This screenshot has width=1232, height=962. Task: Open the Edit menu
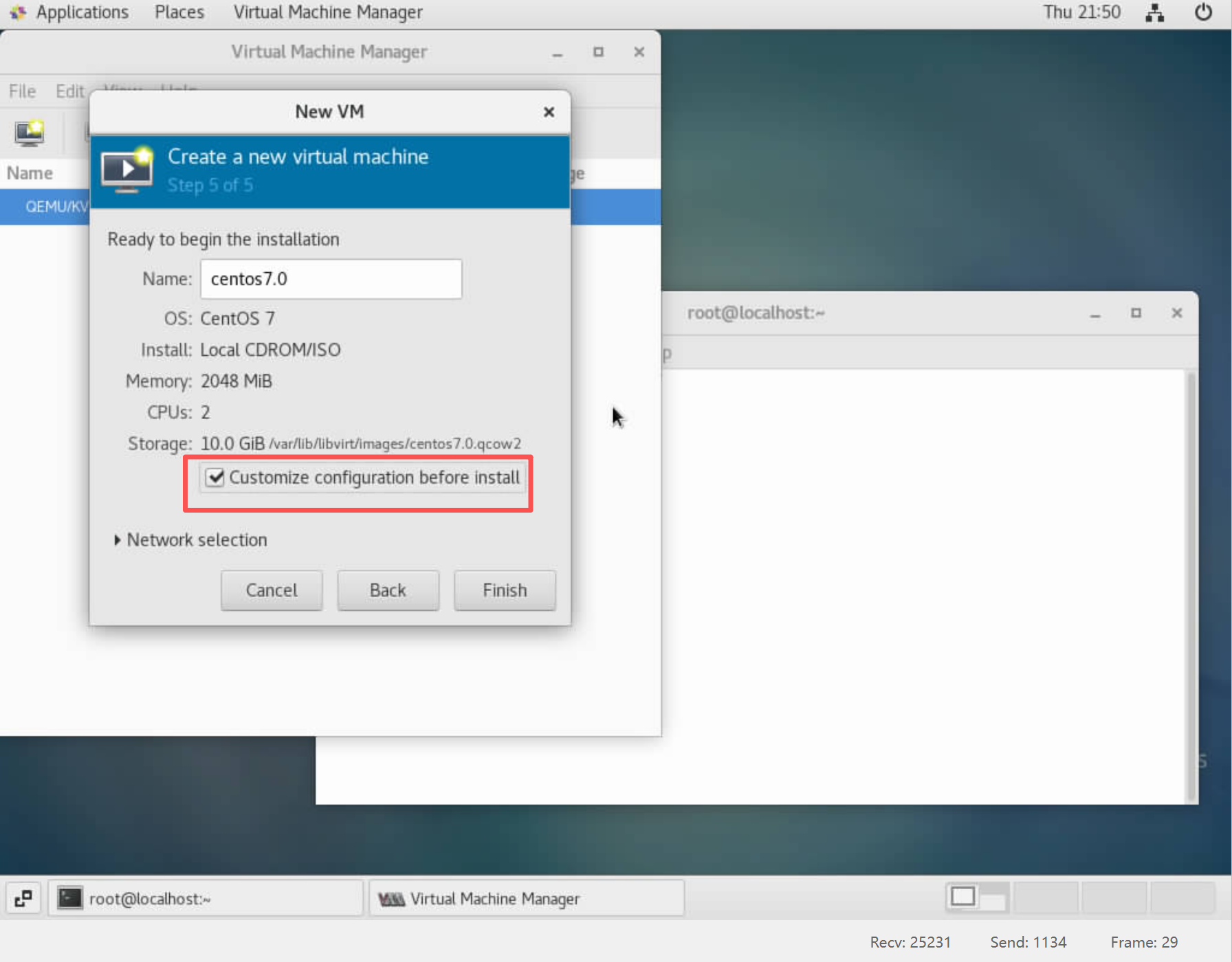click(69, 91)
